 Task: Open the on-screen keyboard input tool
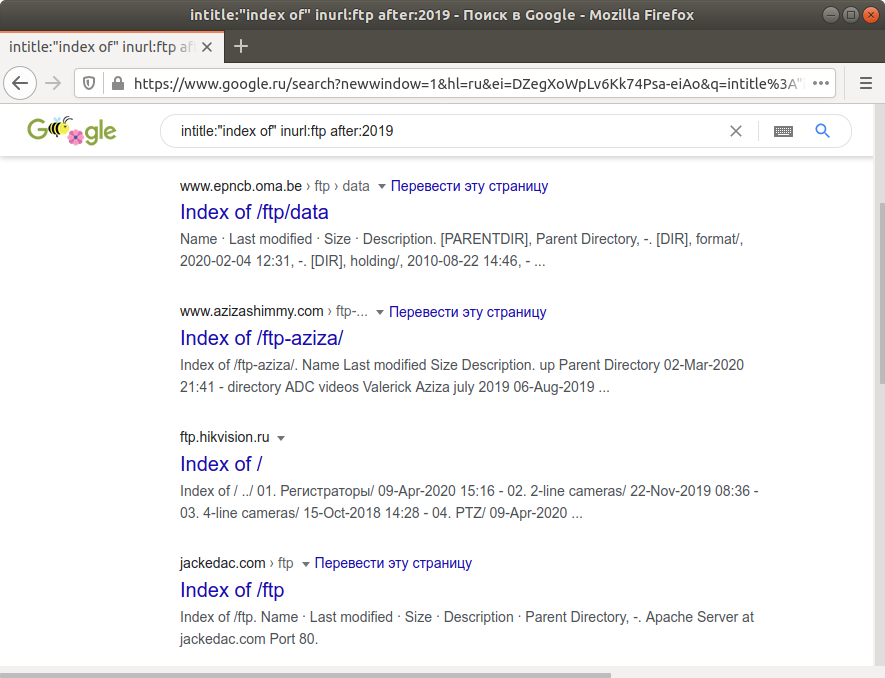(x=783, y=131)
